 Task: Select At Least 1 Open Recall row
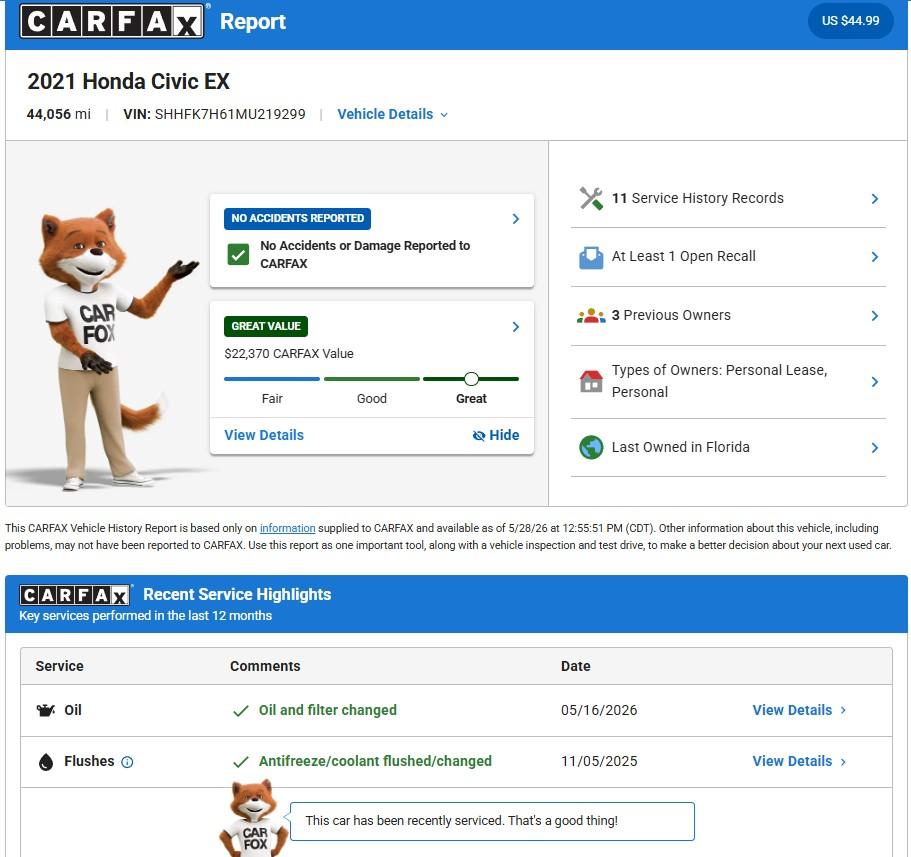[728, 257]
